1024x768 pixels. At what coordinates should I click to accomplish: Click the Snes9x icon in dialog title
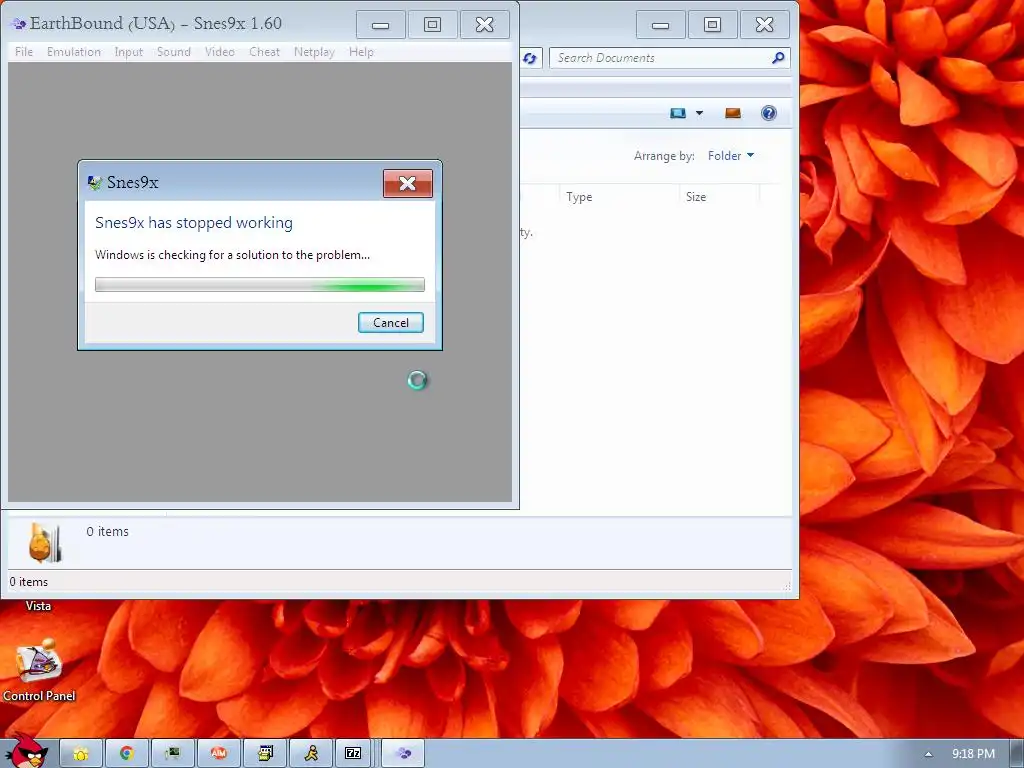[95, 182]
